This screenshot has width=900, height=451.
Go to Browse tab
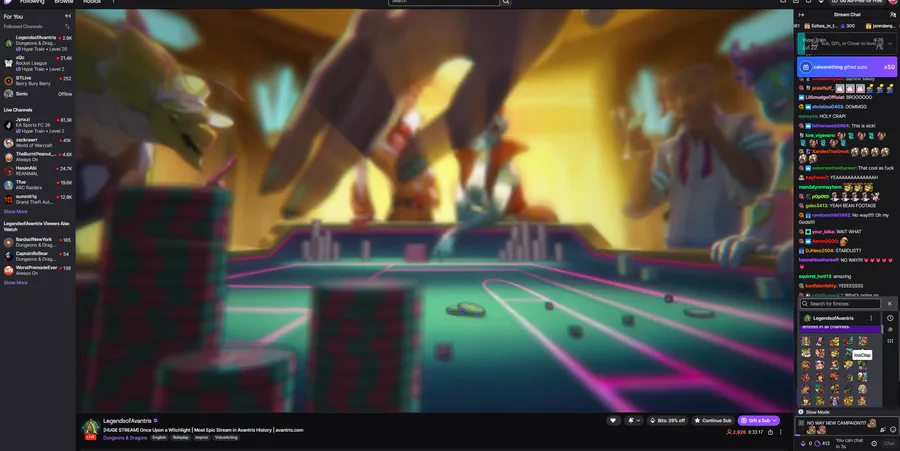click(x=64, y=2)
